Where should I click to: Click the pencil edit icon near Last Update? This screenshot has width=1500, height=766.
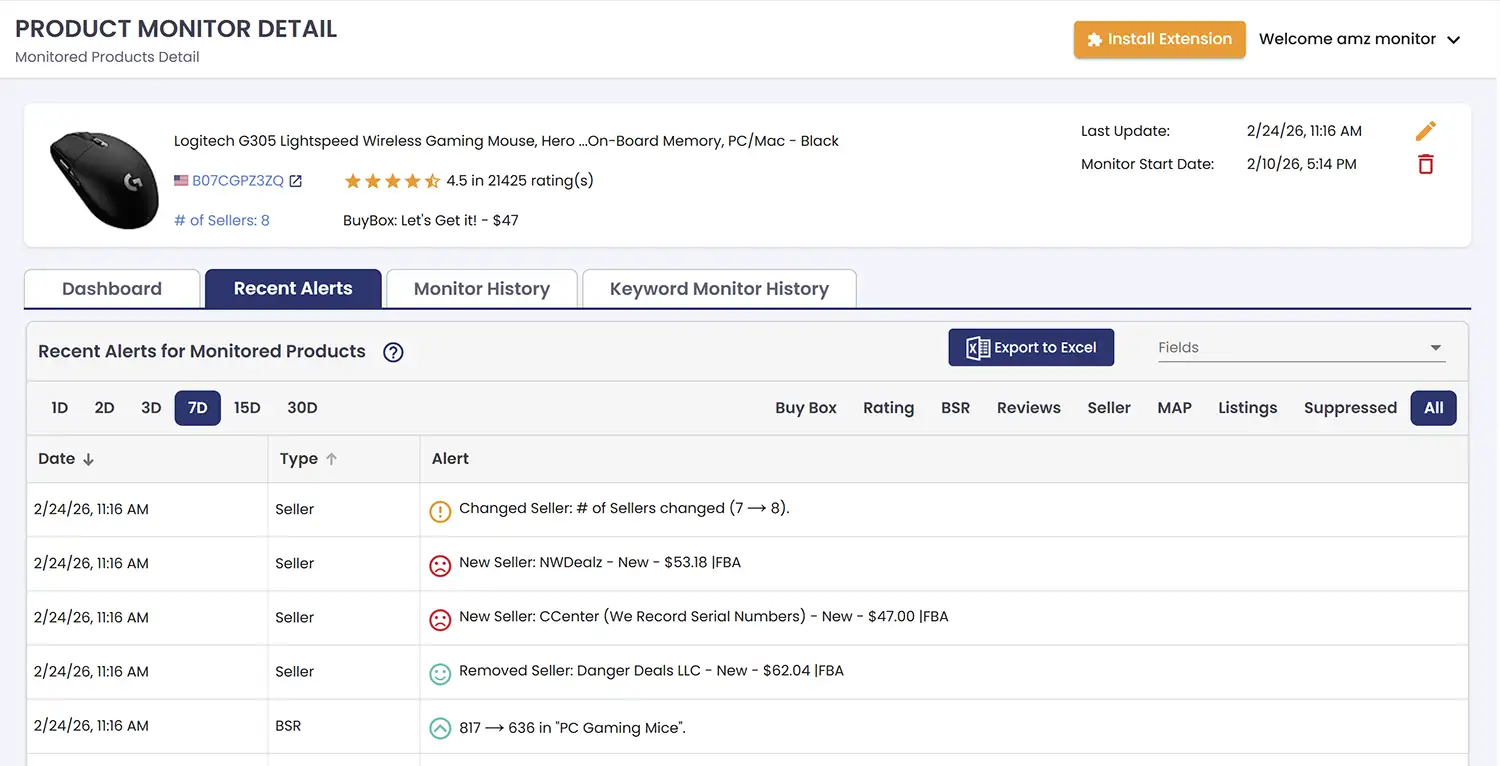1426,130
